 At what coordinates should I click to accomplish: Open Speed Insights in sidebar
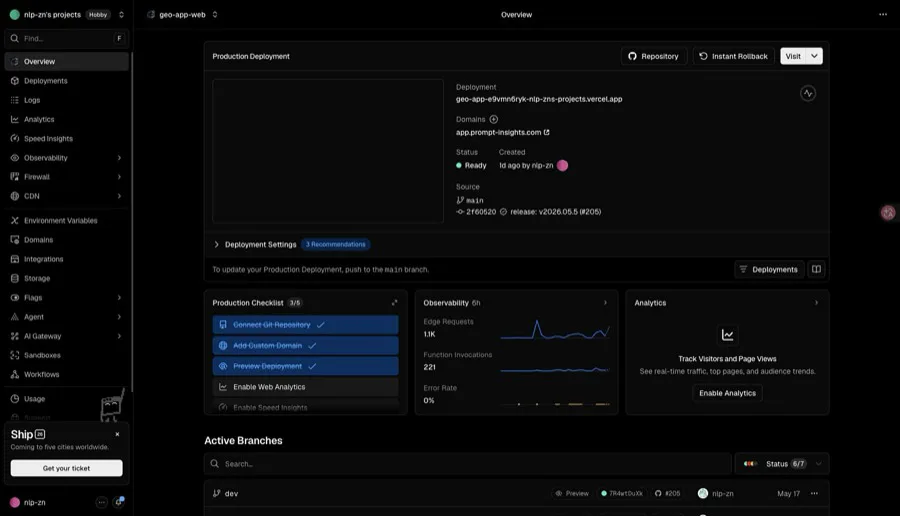67,138
